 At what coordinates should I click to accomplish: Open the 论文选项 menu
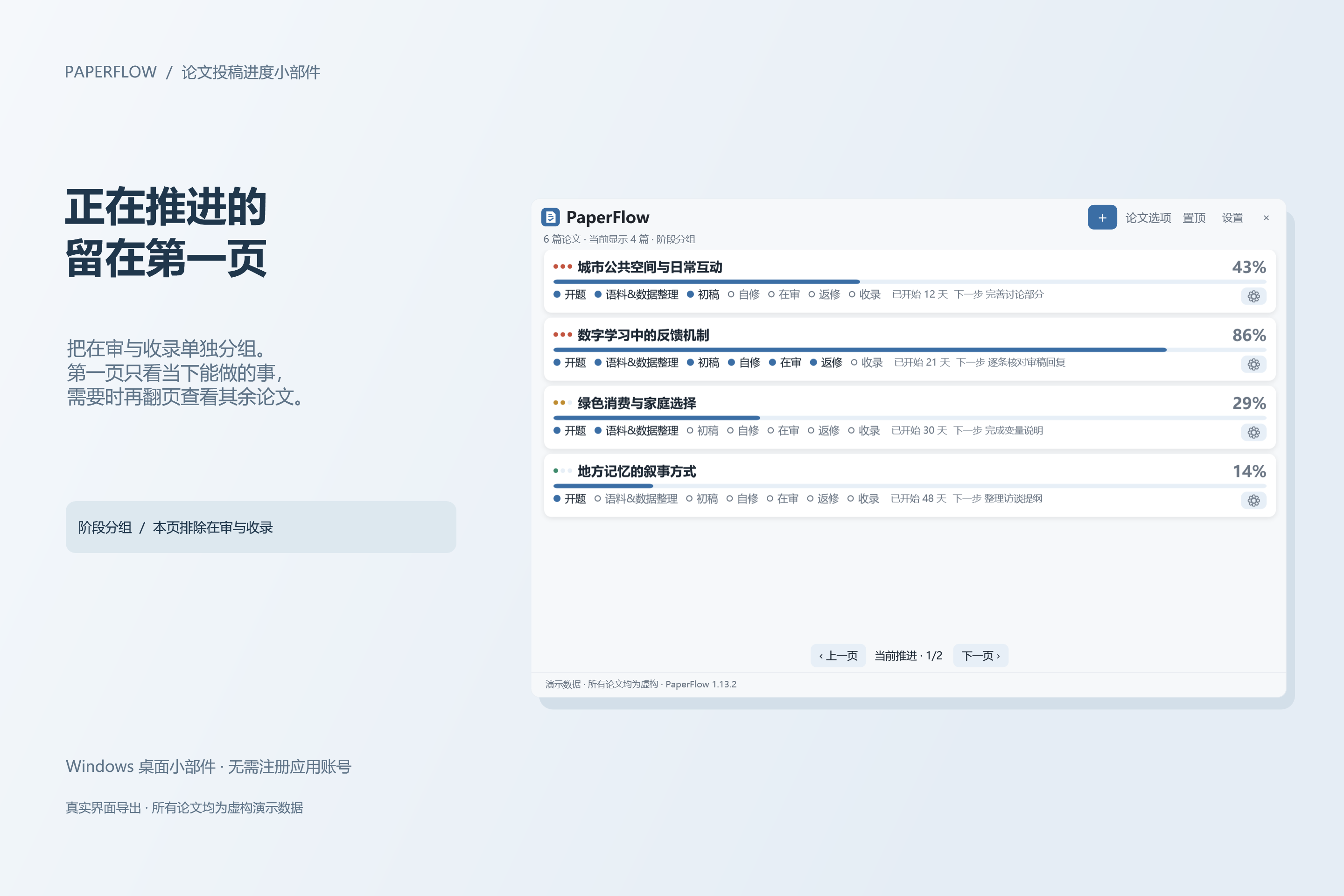coord(1148,218)
